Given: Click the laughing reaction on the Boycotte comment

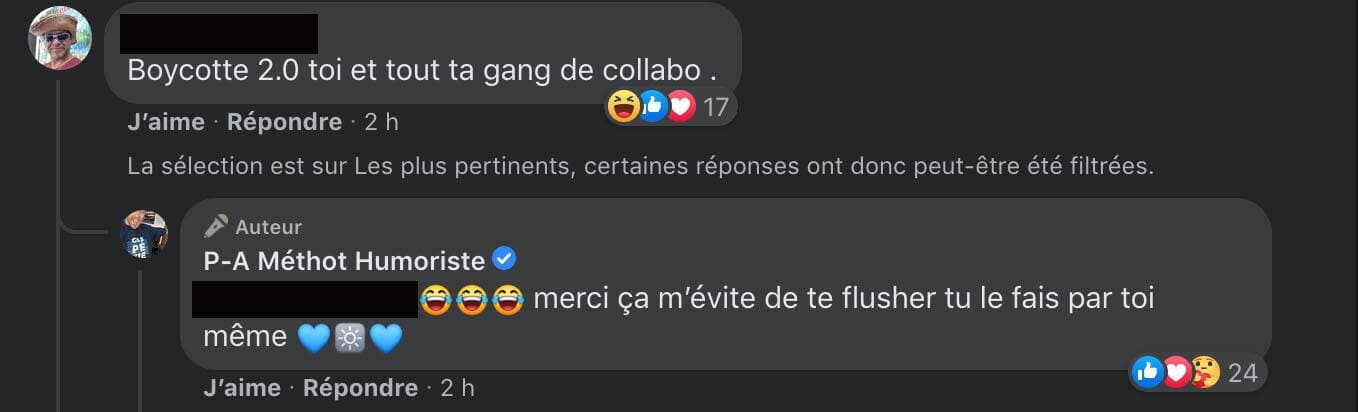Looking at the screenshot, I should (623, 106).
